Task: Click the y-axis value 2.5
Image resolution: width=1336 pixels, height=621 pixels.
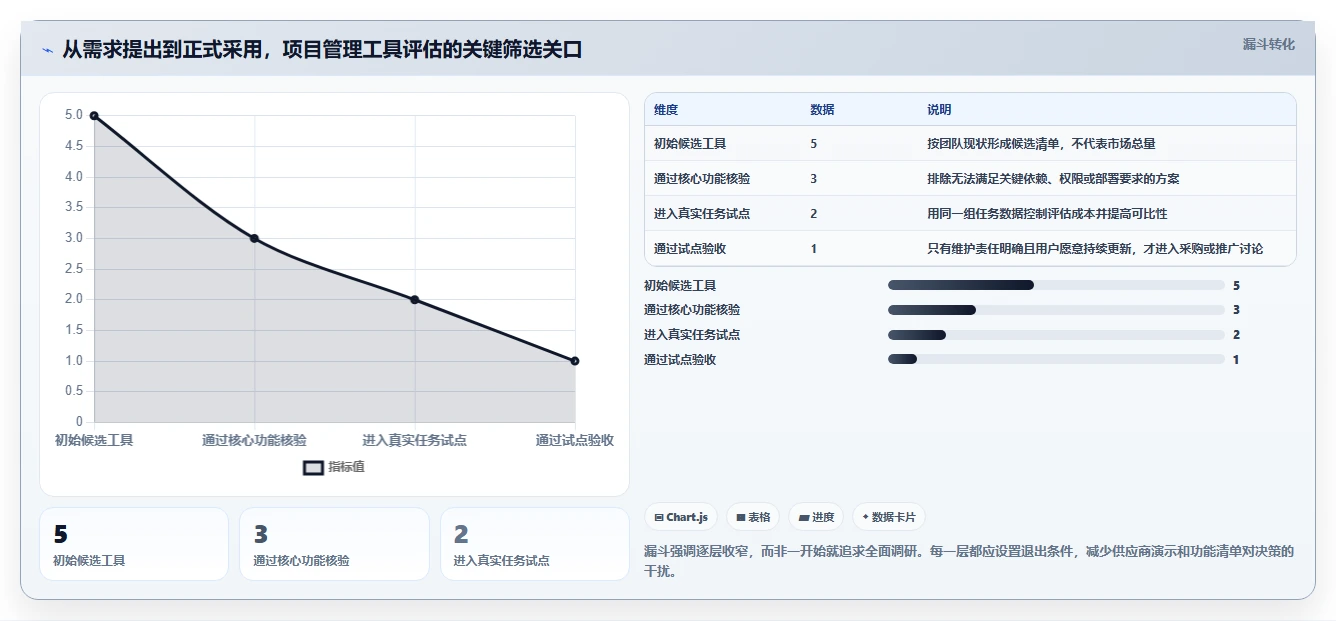Action: (x=73, y=269)
